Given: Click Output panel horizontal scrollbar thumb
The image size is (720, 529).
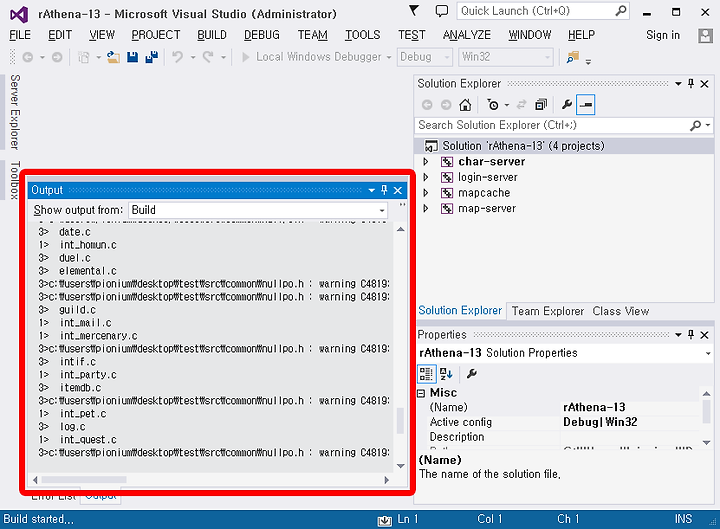Looking at the screenshot, I should click(84, 480).
